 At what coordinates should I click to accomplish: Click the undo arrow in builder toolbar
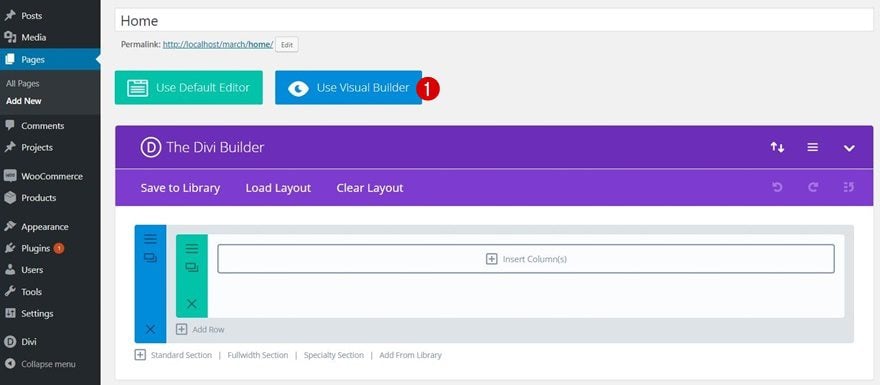pos(777,187)
